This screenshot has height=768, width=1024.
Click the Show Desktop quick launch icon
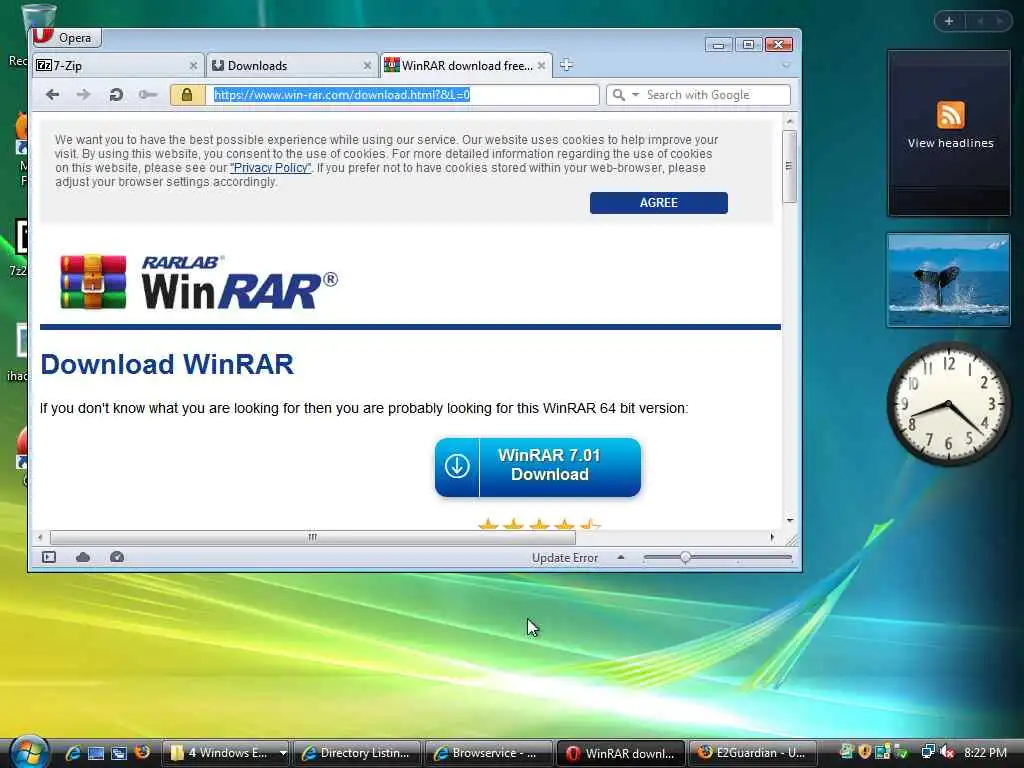(96, 753)
